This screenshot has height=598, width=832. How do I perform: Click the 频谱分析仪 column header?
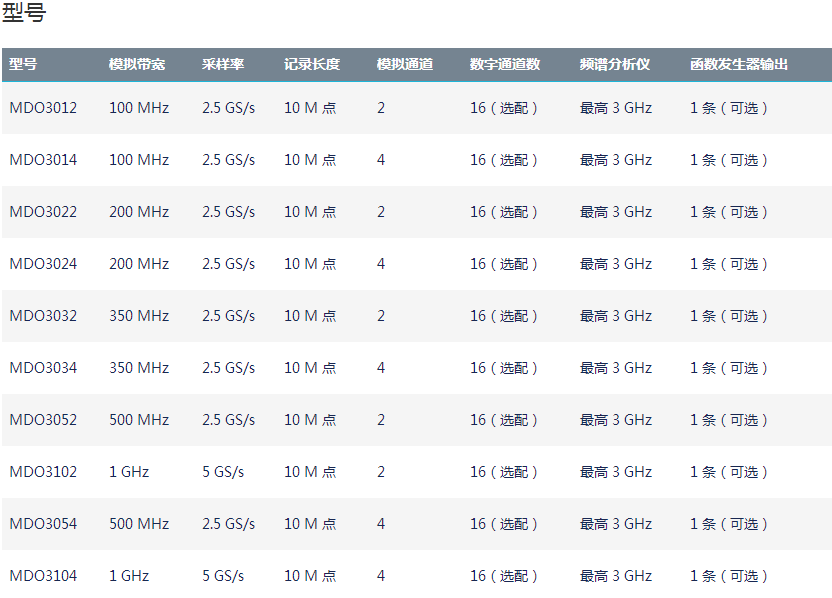click(x=615, y=64)
